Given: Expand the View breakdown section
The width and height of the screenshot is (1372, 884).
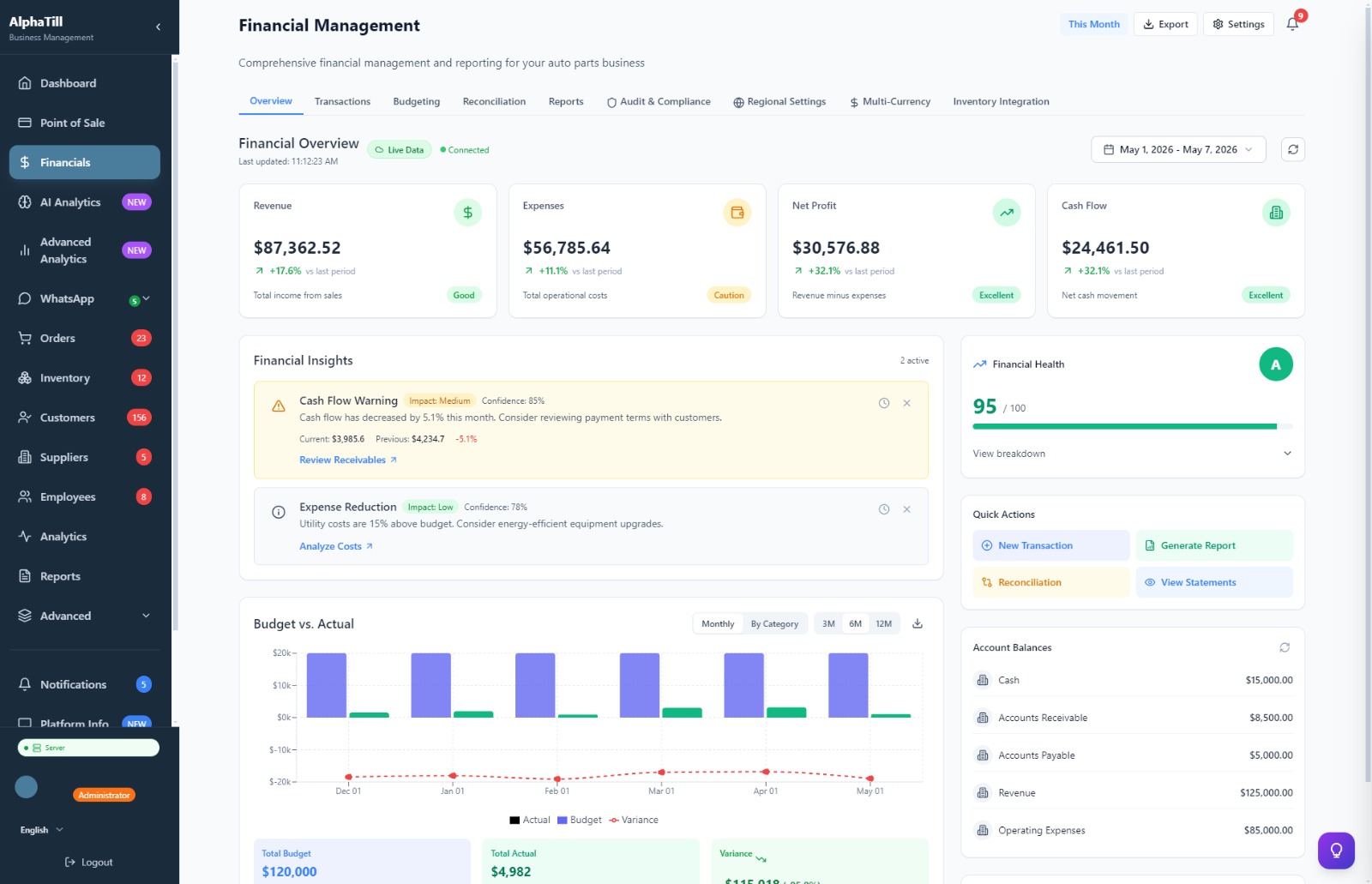Looking at the screenshot, I should 1132,454.
